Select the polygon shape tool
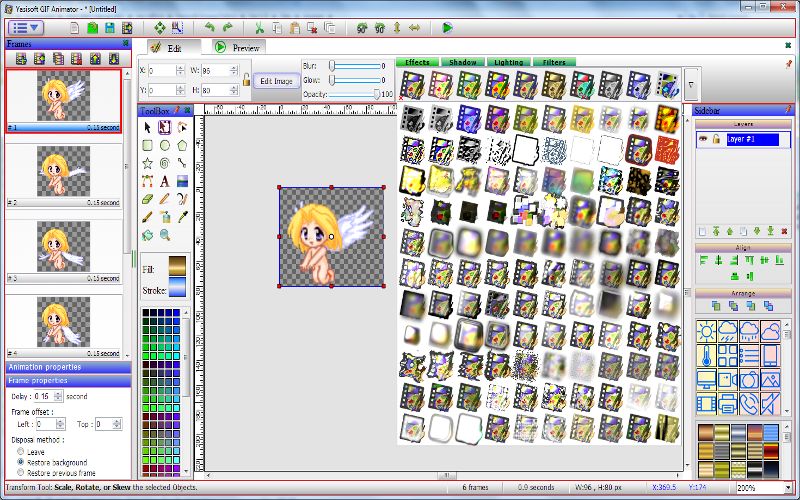800x500 pixels. [x=182, y=145]
